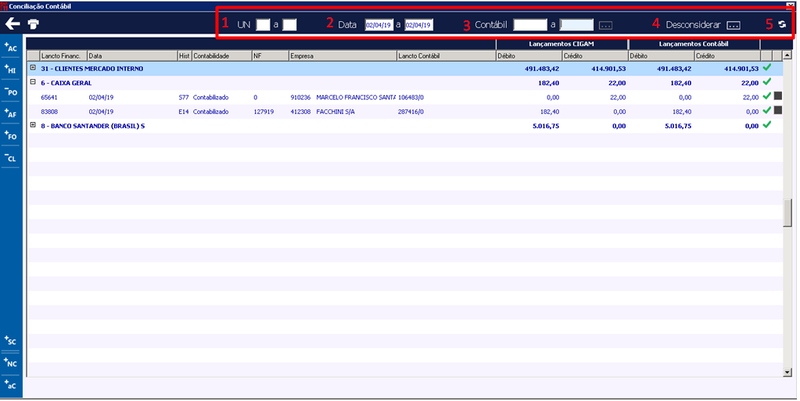Click the invoice number 127919
This screenshot has height=401, width=800.
click(263, 111)
